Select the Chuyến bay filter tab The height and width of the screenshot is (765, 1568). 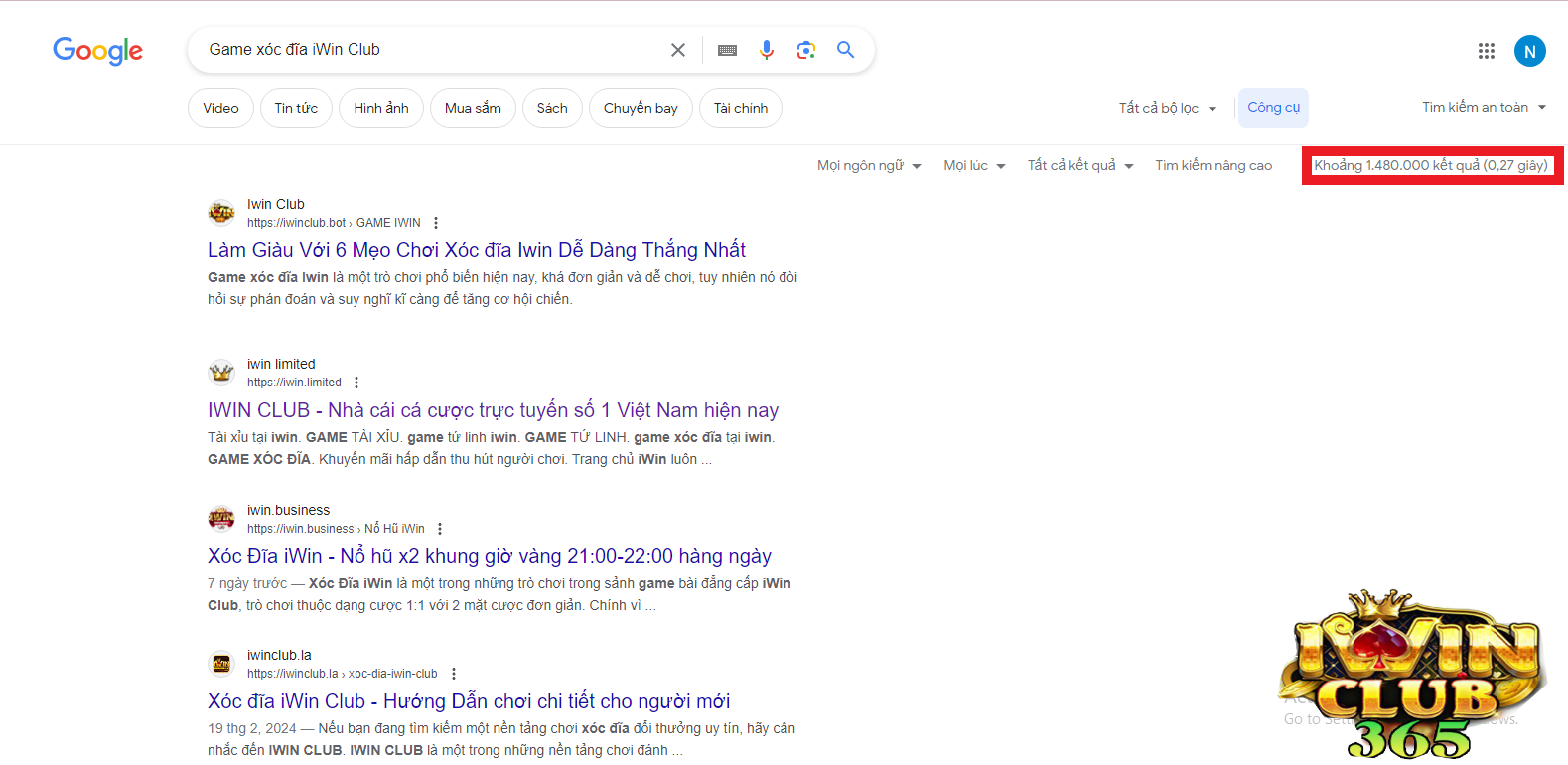pos(641,108)
